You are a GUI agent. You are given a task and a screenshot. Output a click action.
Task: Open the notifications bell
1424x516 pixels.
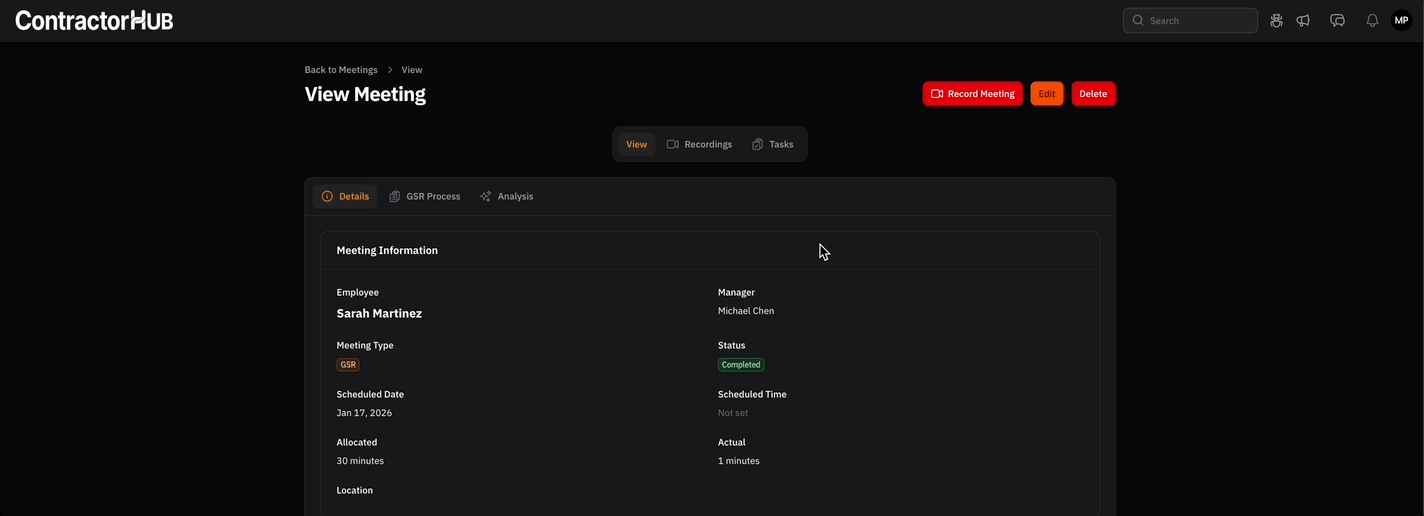tap(1372, 20)
